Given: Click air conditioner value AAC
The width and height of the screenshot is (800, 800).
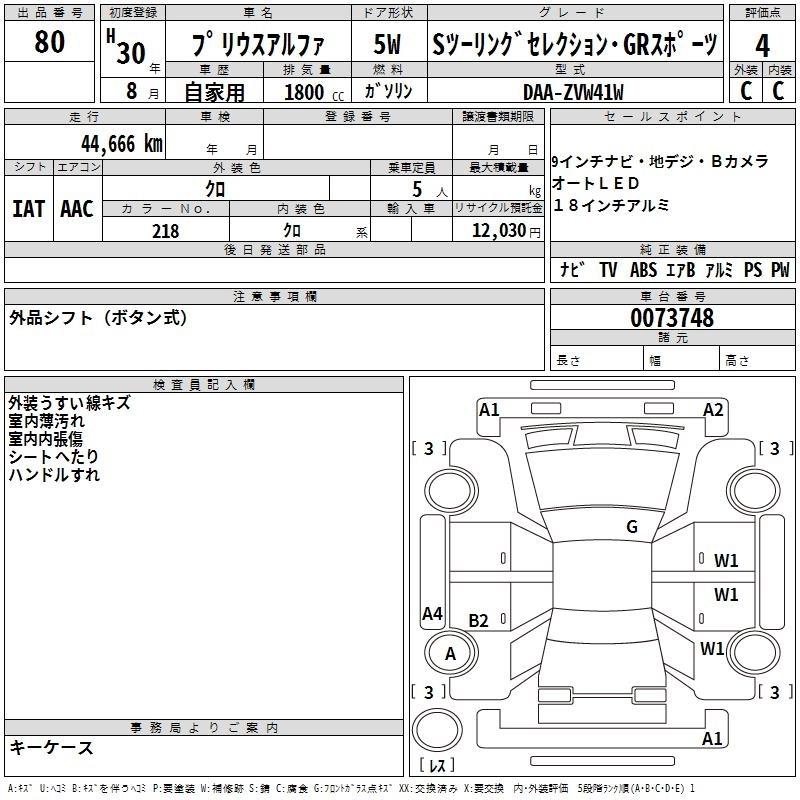Looking at the screenshot, I should pyautogui.click(x=77, y=209).
